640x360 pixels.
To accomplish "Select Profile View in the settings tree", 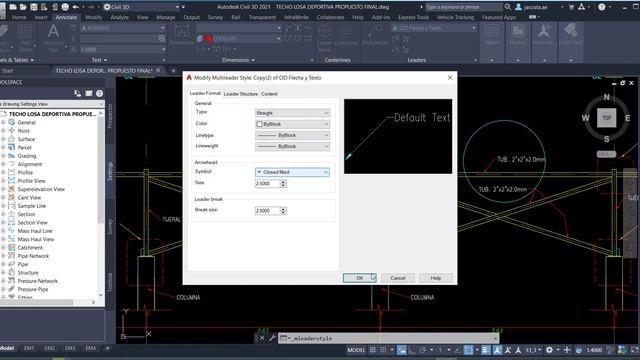I will click(x=31, y=181).
